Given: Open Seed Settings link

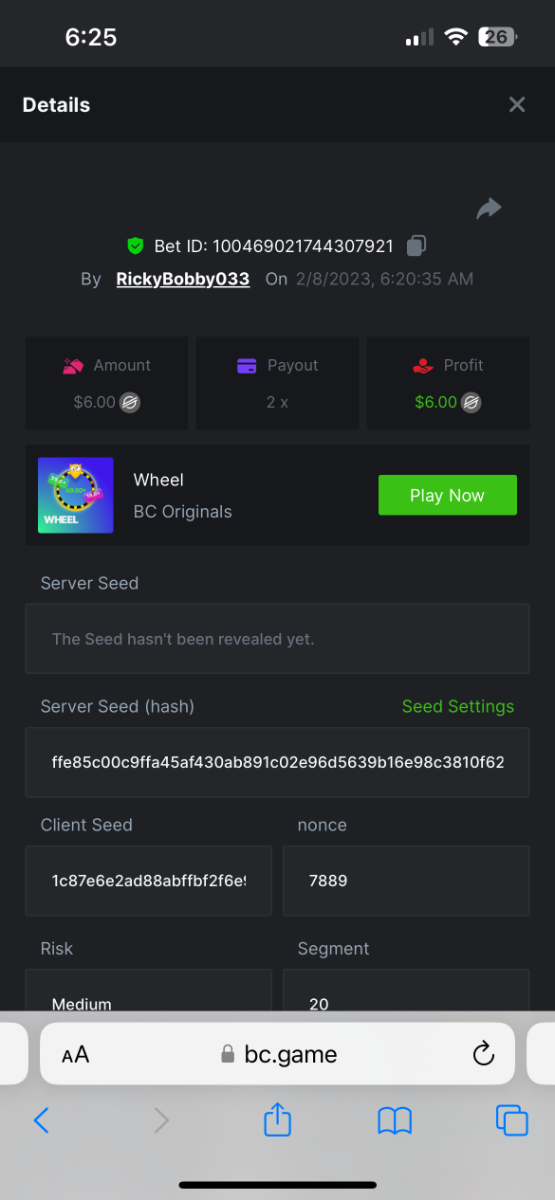Looking at the screenshot, I should 458,706.
